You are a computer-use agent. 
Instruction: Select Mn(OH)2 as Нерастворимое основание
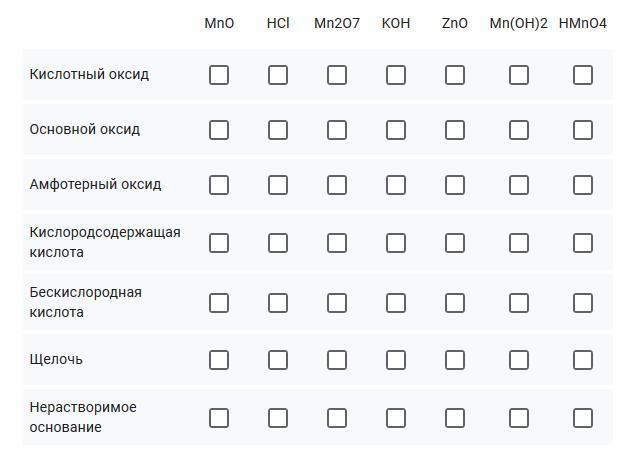point(519,418)
